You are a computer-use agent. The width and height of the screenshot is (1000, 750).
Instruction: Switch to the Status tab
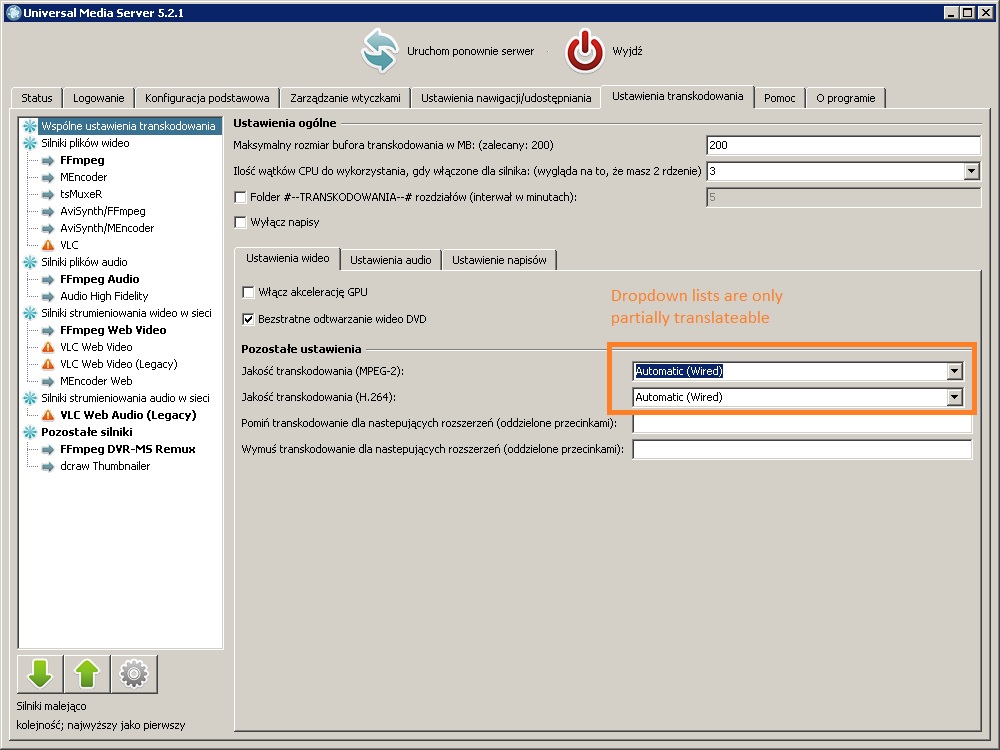[x=37, y=98]
